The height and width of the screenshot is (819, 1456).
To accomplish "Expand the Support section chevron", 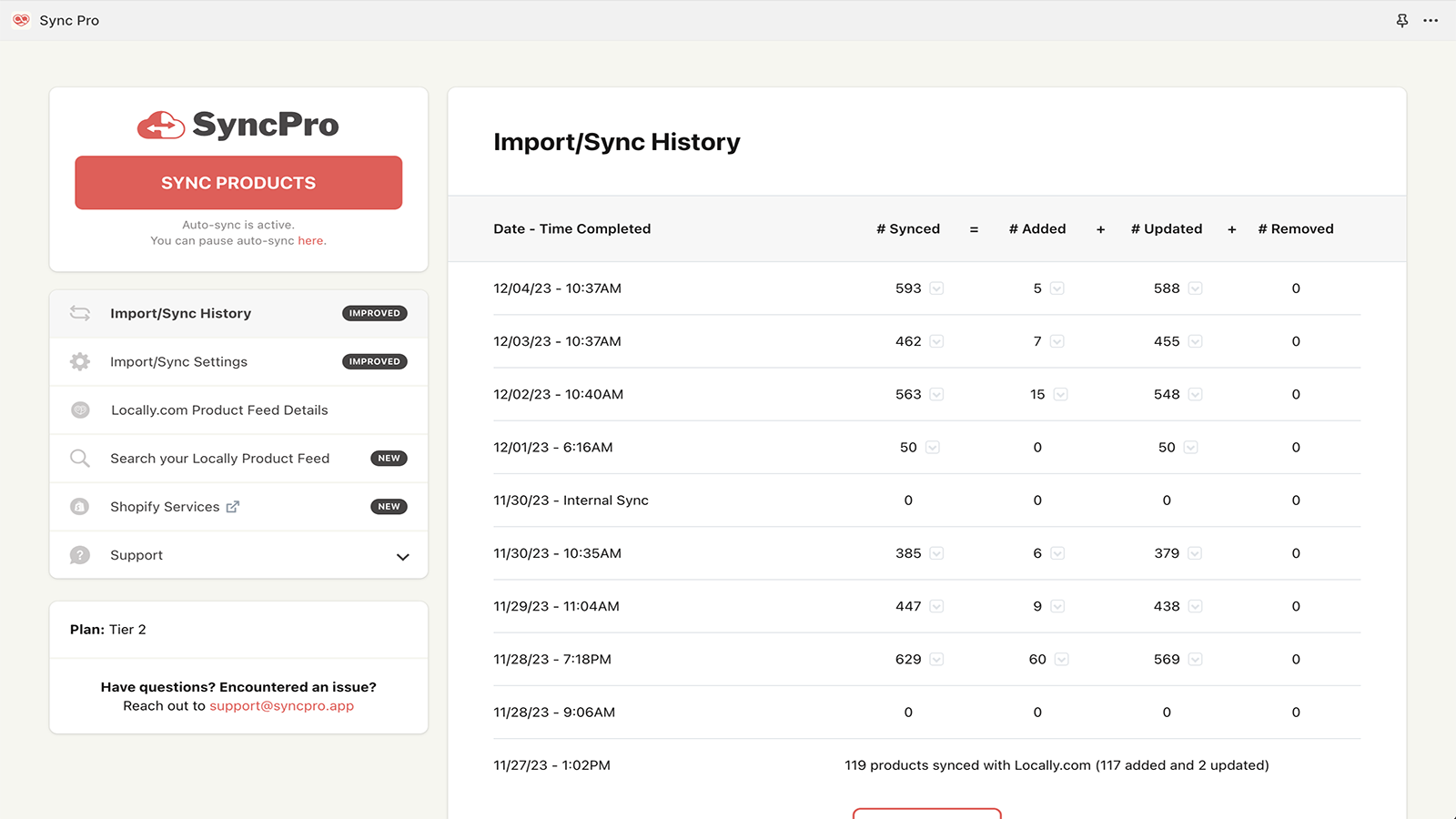I will coord(402,557).
